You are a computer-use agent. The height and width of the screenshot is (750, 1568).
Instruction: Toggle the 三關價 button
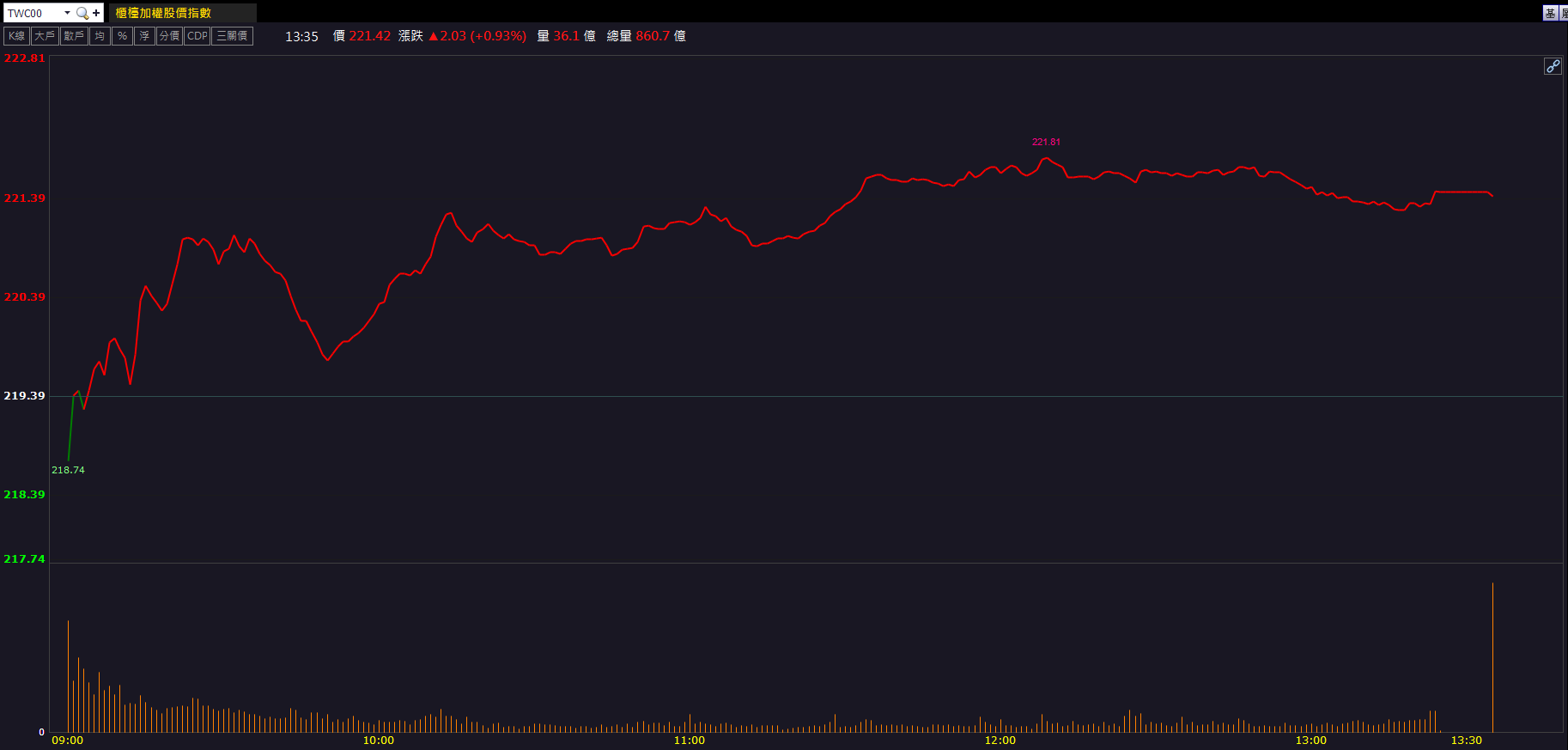point(233,36)
